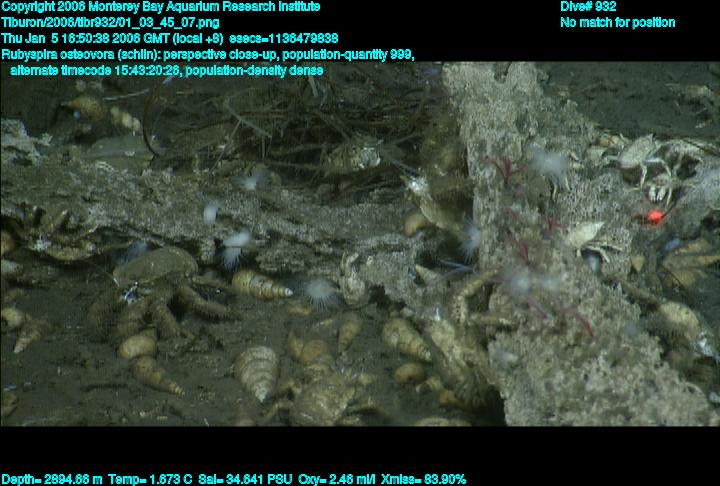Click the "alternate timecode 15:43:20:26" text
The image size is (720, 486).
tap(95, 71)
